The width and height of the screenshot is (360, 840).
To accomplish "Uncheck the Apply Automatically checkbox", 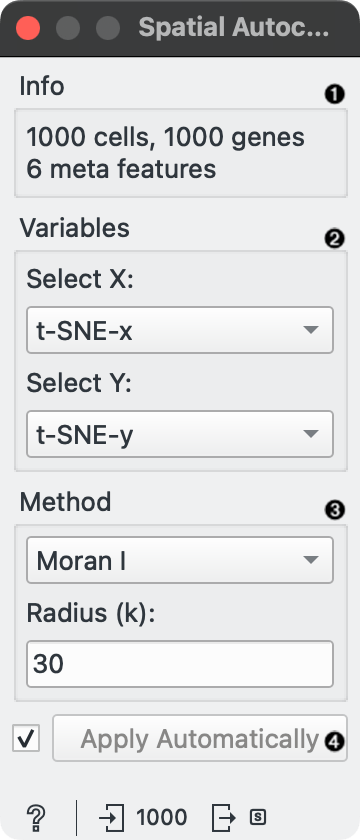I will point(26,739).
